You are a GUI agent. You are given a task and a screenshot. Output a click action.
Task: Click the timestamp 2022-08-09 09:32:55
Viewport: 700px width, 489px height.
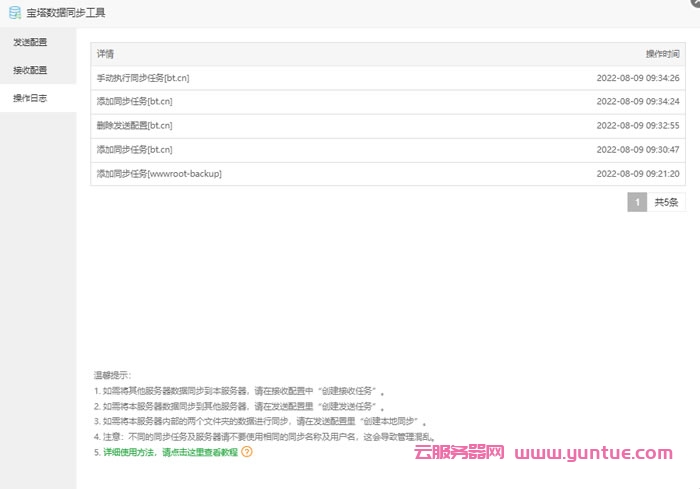637,125
